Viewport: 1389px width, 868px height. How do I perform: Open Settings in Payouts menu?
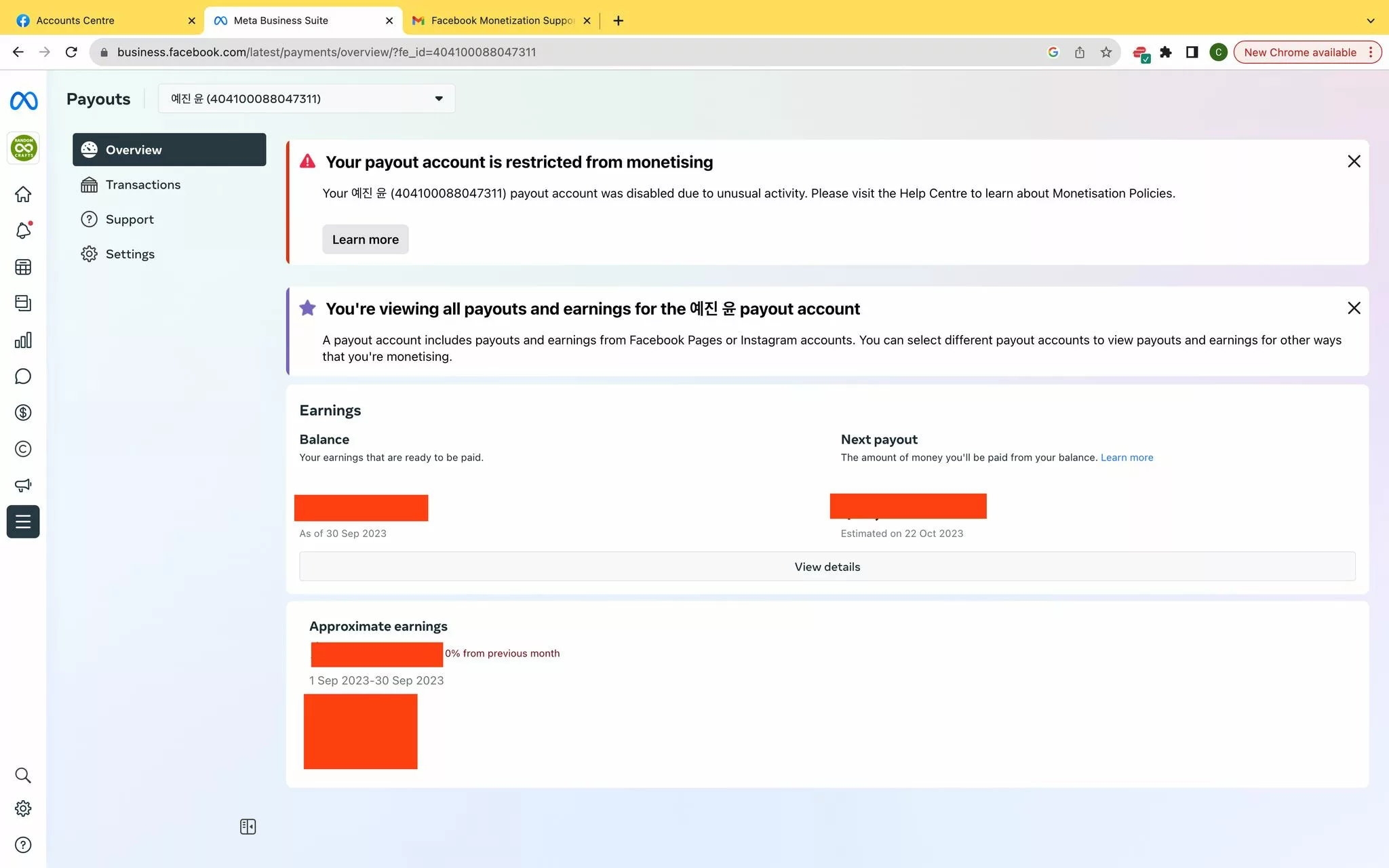pyautogui.click(x=170, y=254)
